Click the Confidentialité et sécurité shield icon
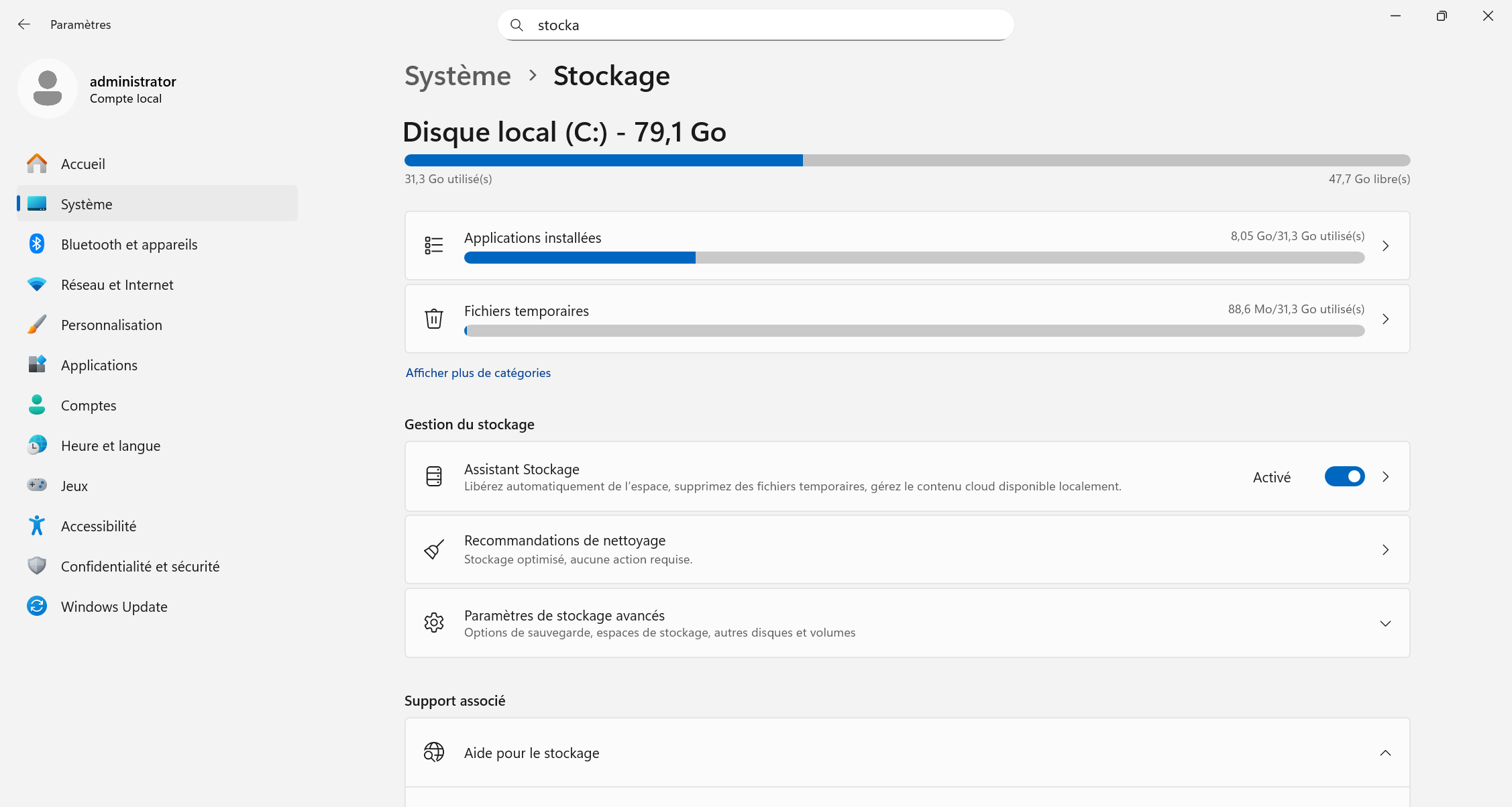Viewport: 1512px width, 807px height. pos(37,566)
